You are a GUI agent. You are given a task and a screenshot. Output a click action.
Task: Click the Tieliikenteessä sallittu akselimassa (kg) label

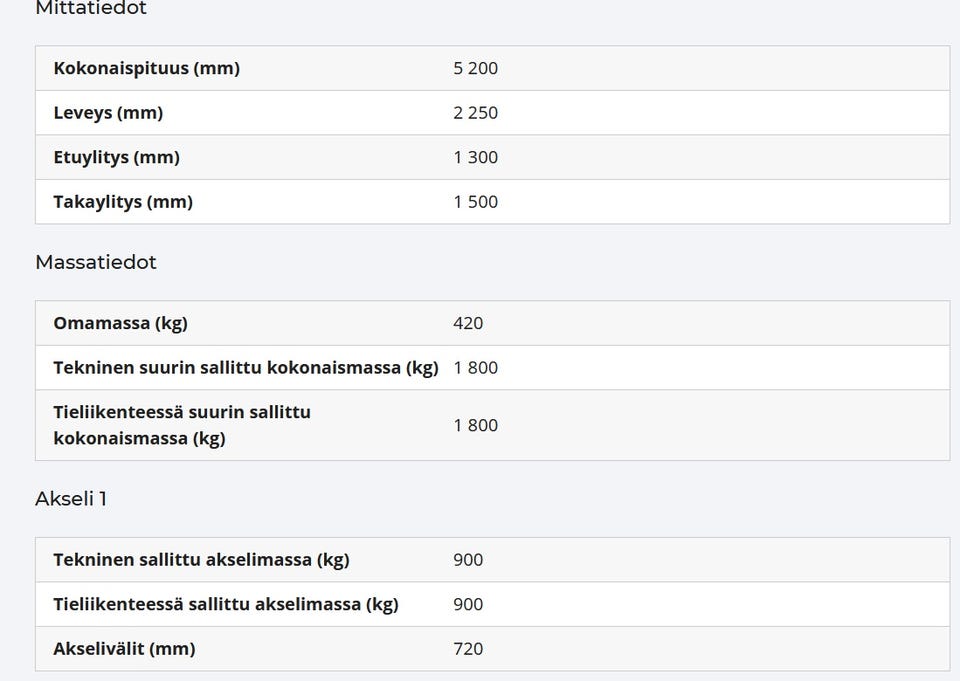226,604
